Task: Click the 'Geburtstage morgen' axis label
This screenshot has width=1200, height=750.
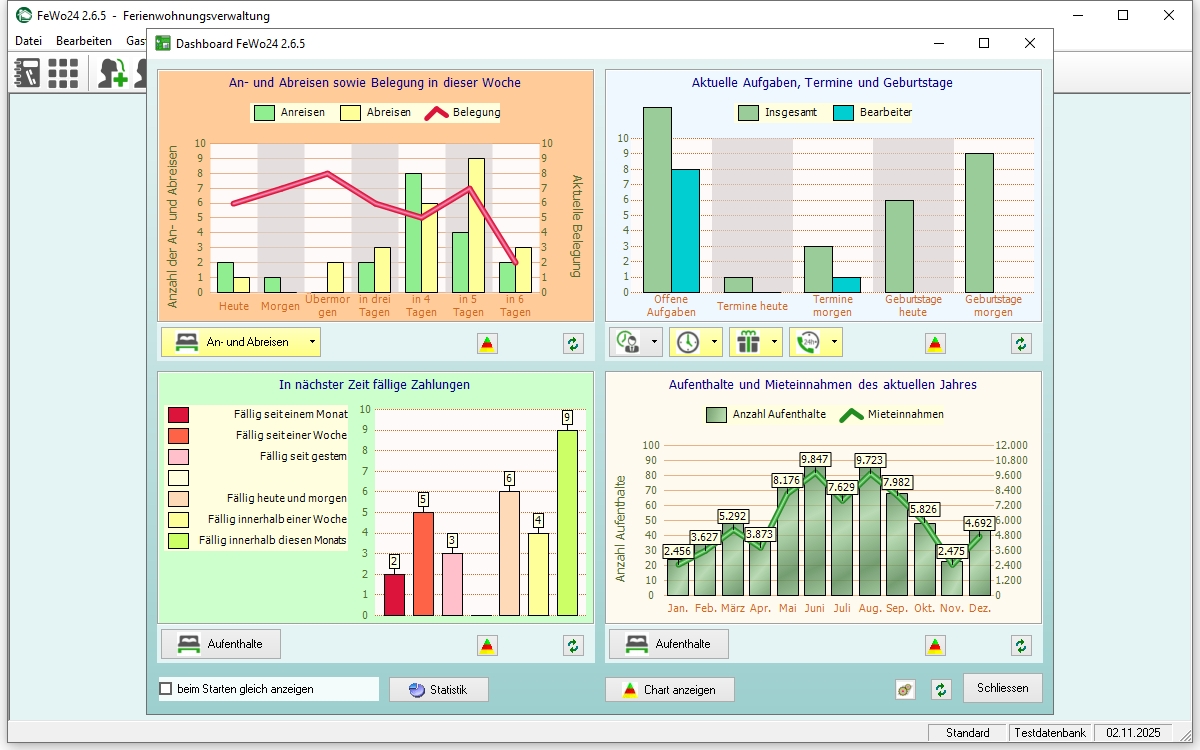Action: [x=993, y=306]
